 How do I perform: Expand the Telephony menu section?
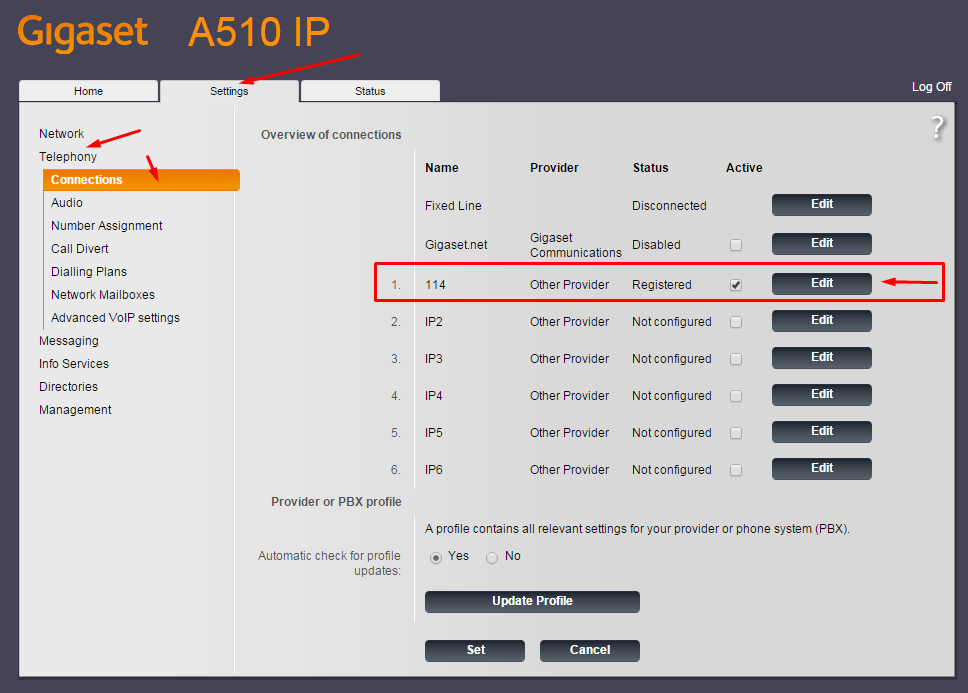click(x=68, y=157)
